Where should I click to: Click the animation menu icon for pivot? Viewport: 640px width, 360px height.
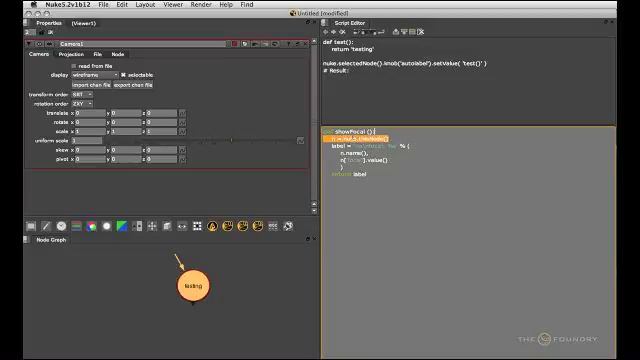click(182, 159)
